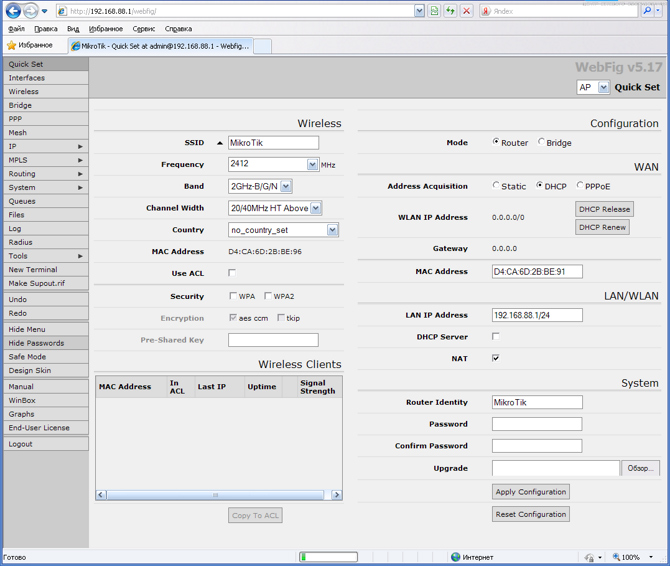The height and width of the screenshot is (566, 670).
Task: Open the Country dropdown list
Action: pos(332,230)
